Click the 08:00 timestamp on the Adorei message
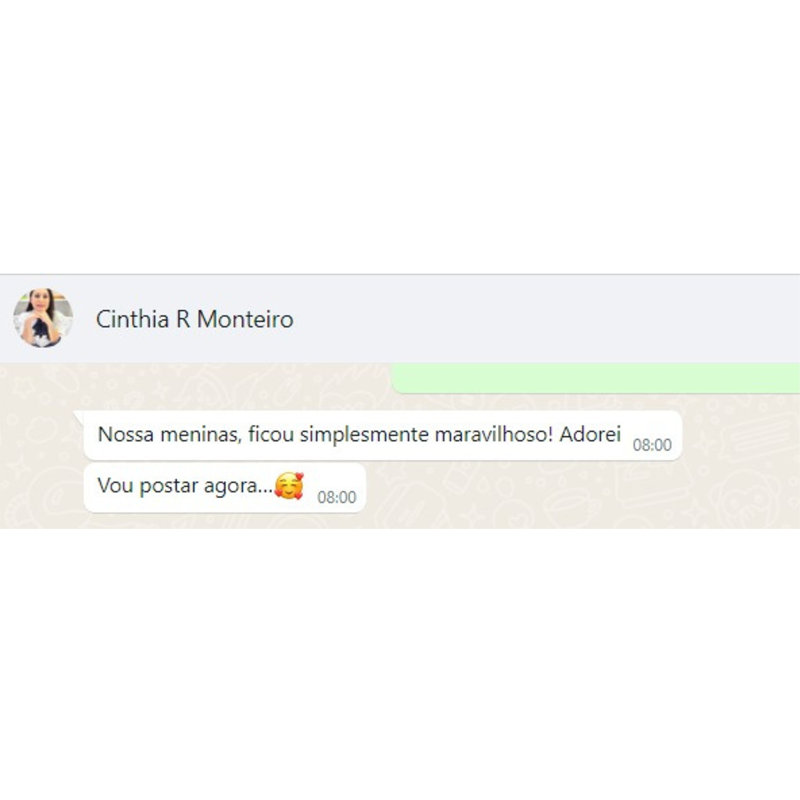Screen dimensions: 800x800 (x=652, y=445)
